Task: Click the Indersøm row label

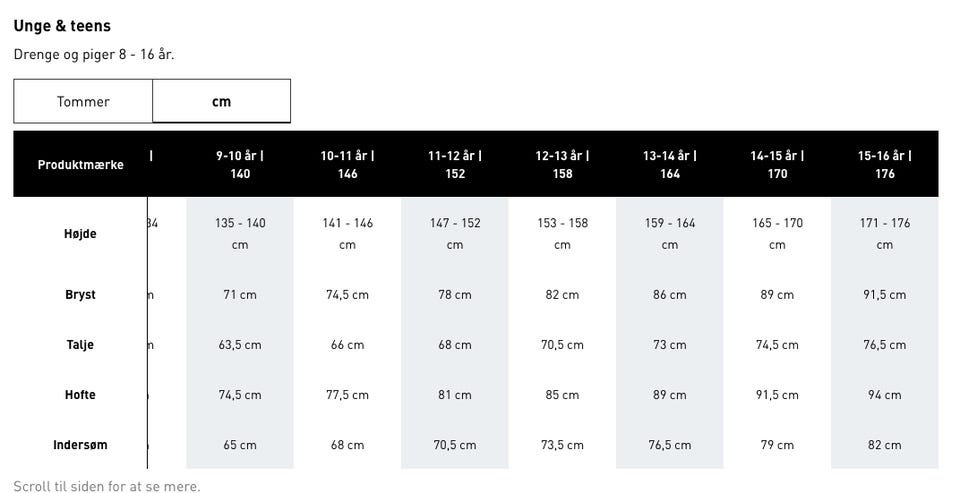Action: [80, 445]
